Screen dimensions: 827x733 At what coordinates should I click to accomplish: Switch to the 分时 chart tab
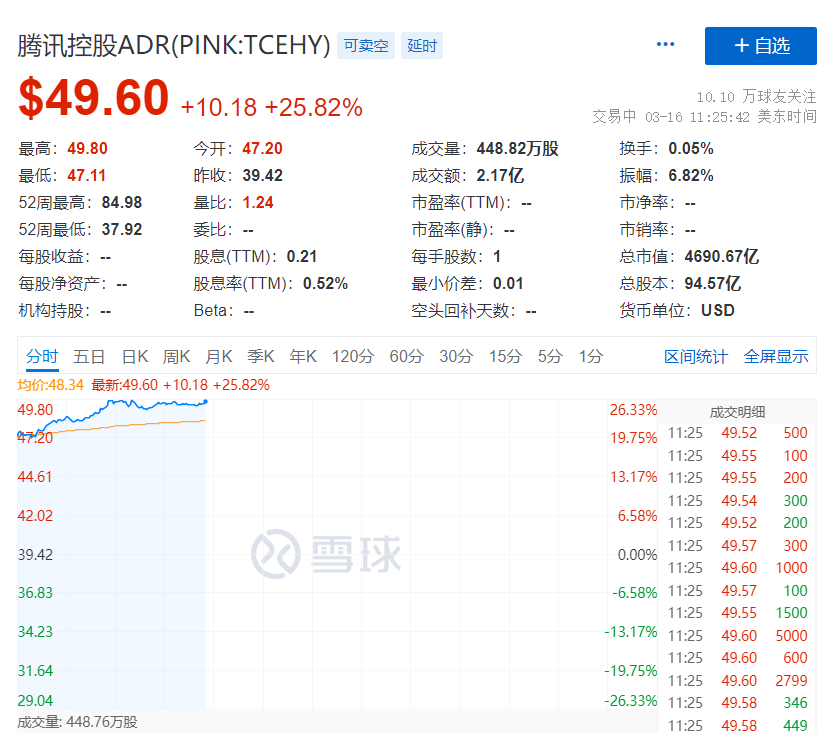point(42,357)
